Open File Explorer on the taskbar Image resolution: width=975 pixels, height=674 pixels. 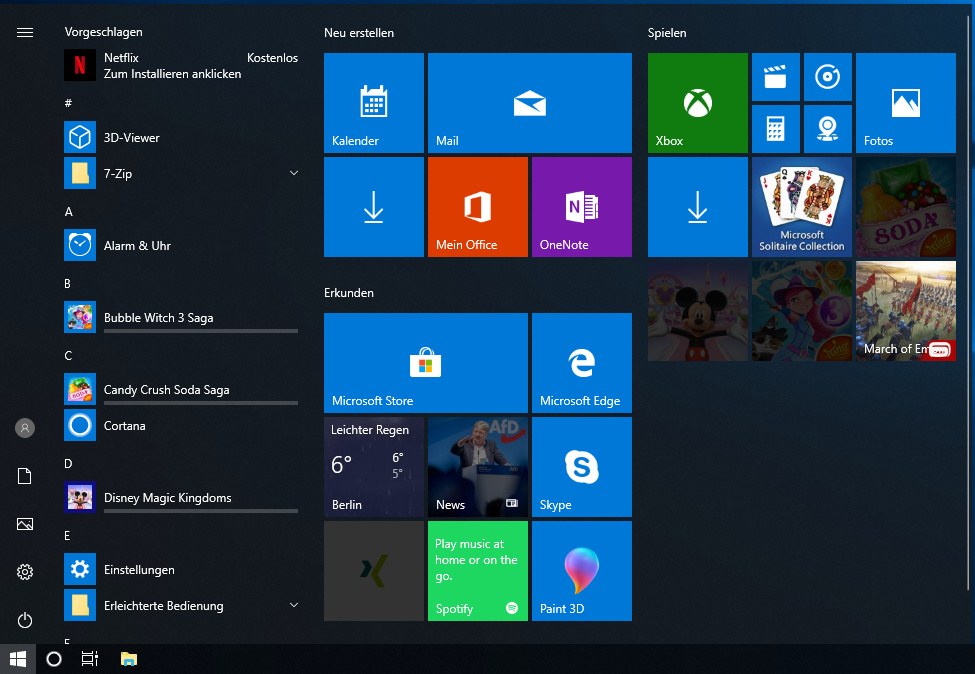click(129, 659)
